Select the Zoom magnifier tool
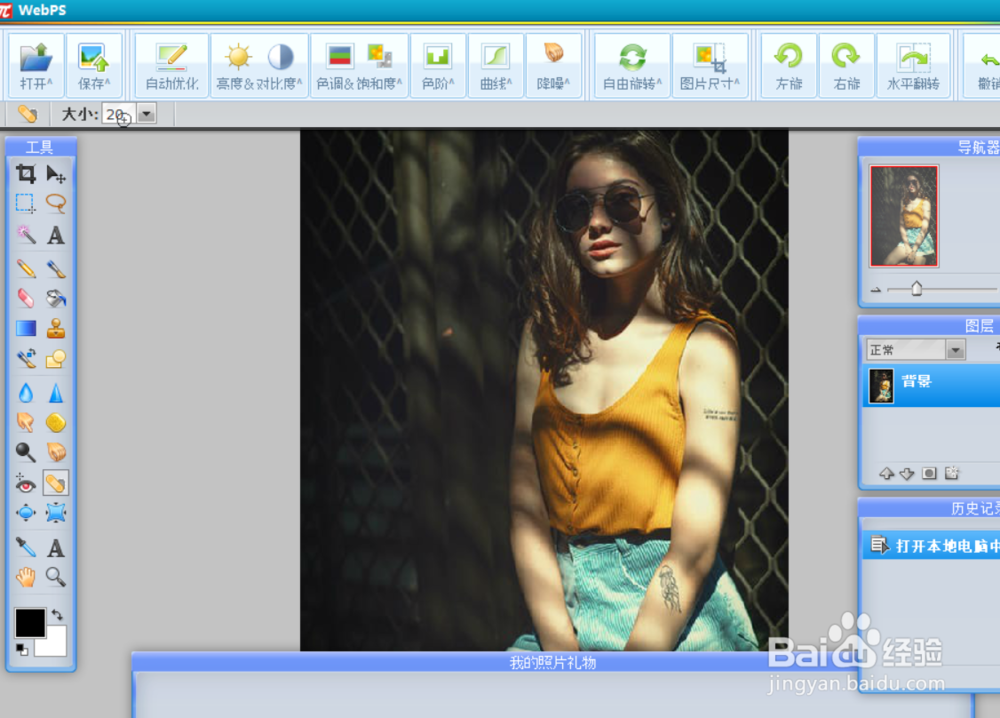Screen dimensions: 1000x718 coord(56,577)
